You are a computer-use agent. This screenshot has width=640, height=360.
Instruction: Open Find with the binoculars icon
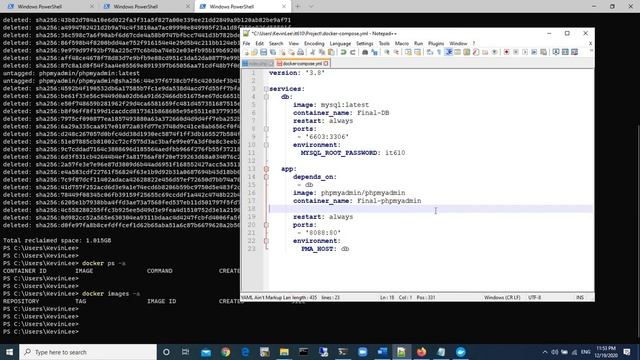click(364, 52)
